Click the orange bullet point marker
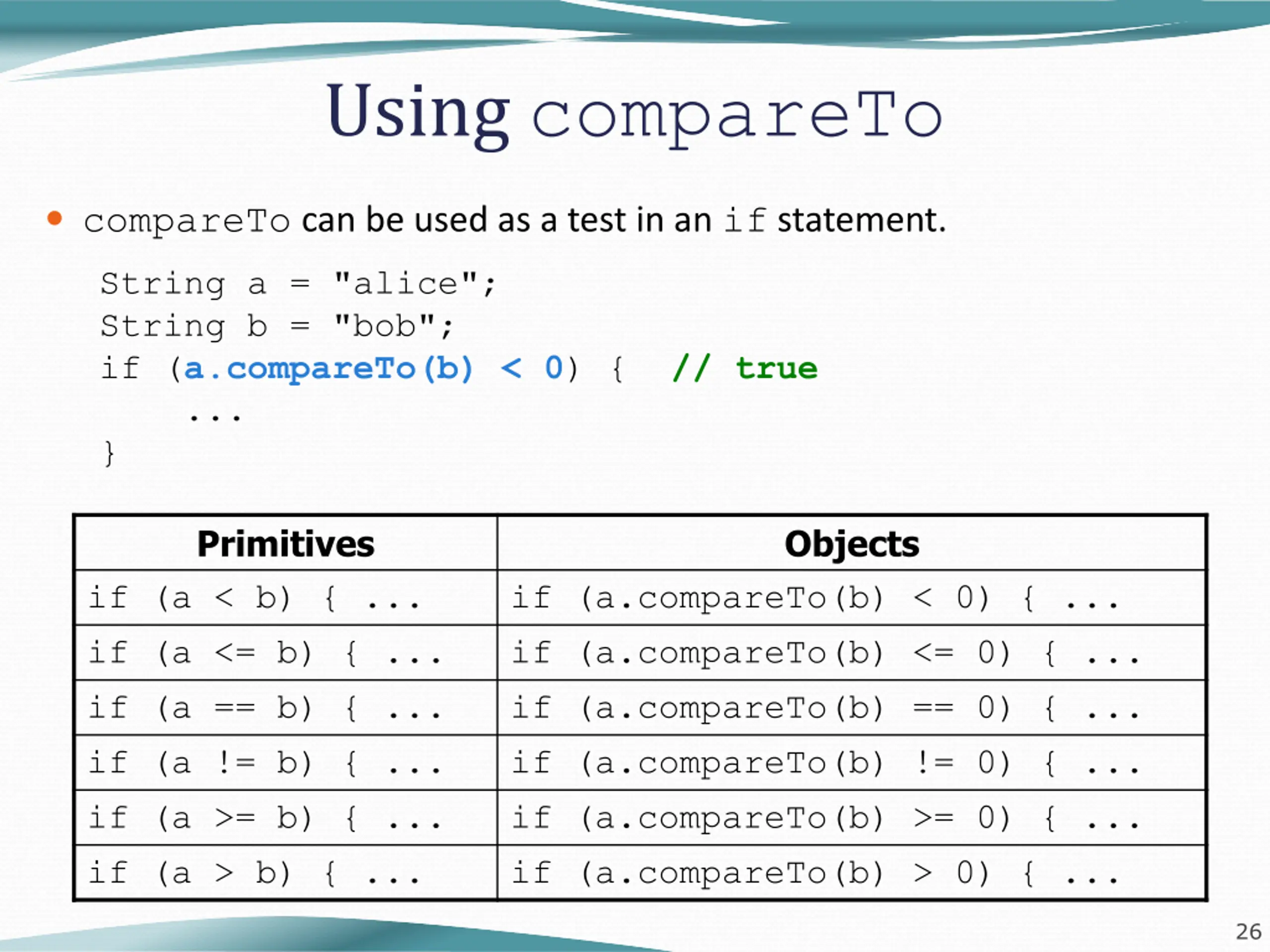The width and height of the screenshot is (1270, 952). 55,218
